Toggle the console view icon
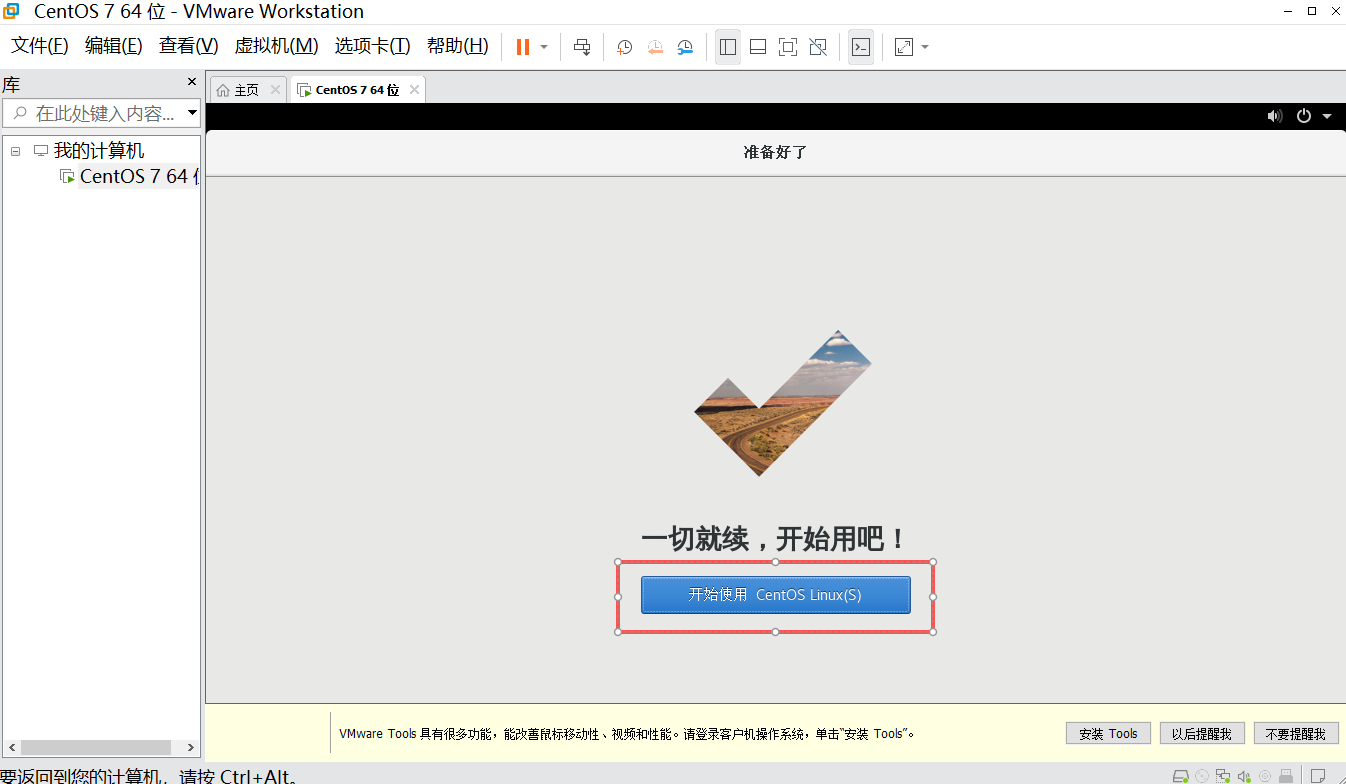The width and height of the screenshot is (1346, 784). (x=861, y=47)
